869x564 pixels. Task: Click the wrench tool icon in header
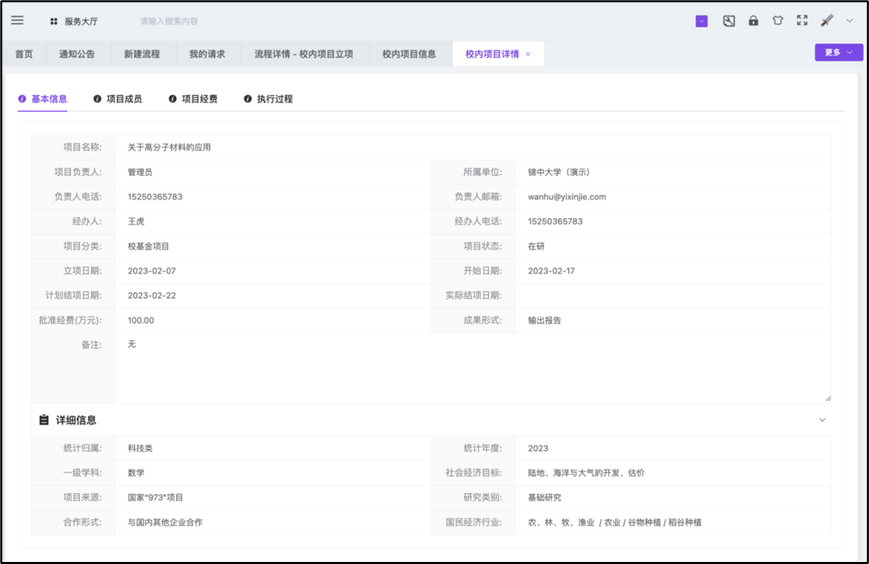(x=729, y=21)
